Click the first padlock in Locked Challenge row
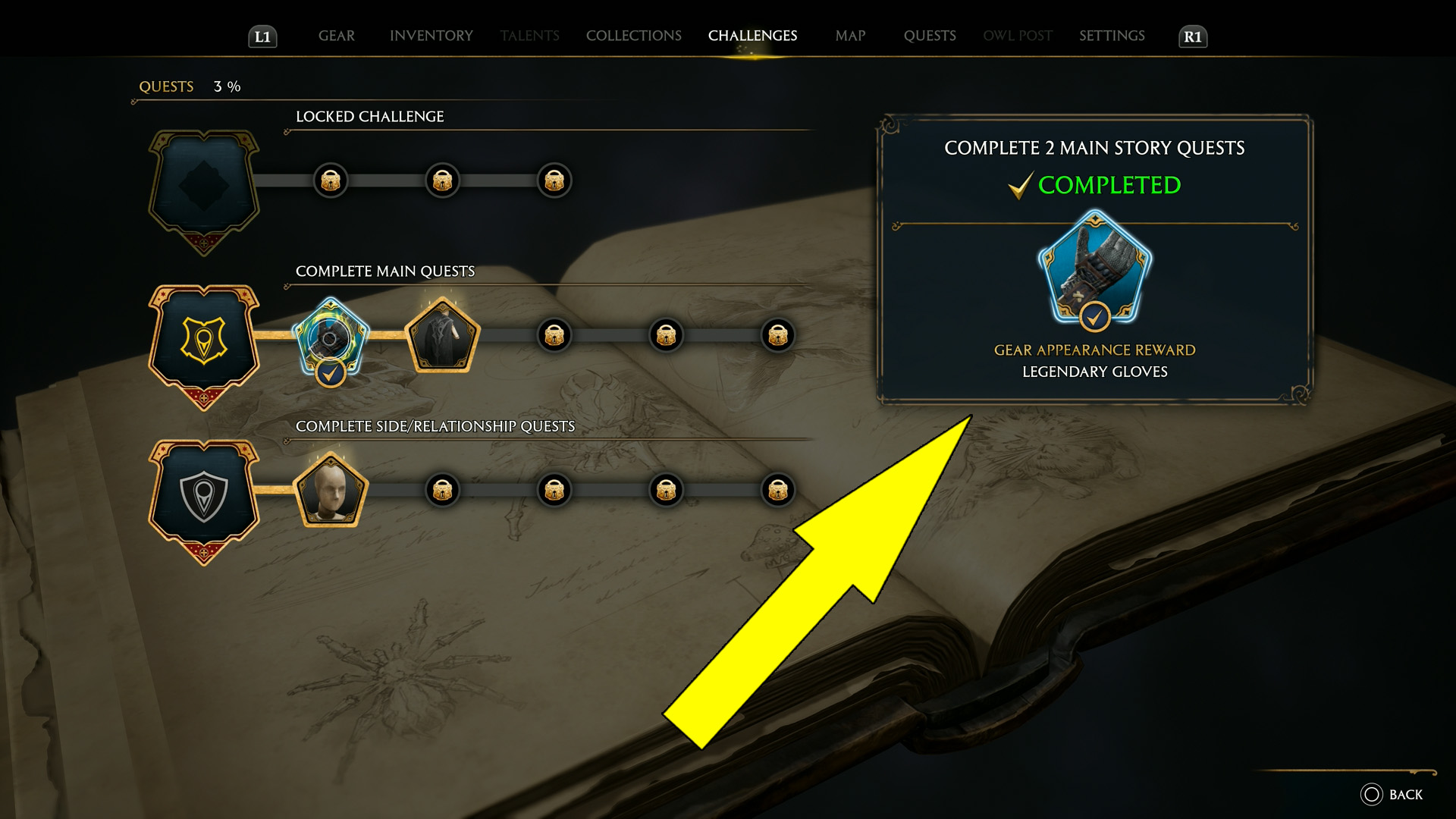 point(331,180)
